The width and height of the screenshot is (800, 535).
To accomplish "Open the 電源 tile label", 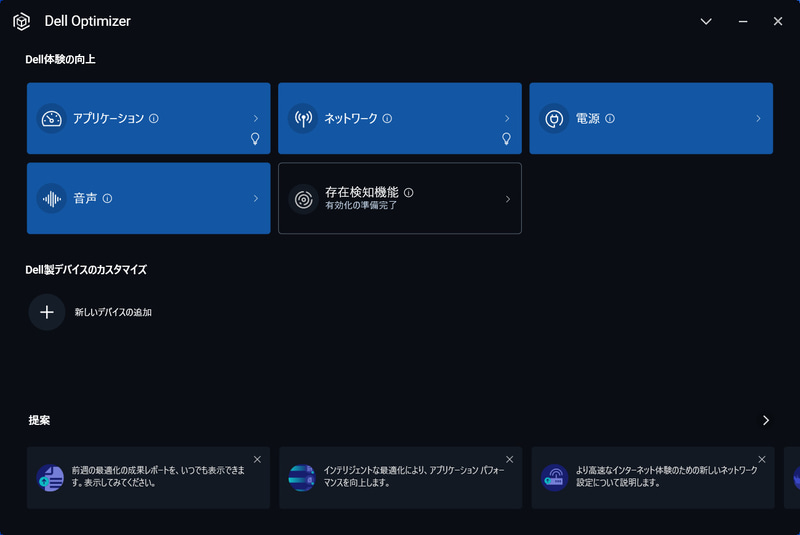I will [x=588, y=118].
